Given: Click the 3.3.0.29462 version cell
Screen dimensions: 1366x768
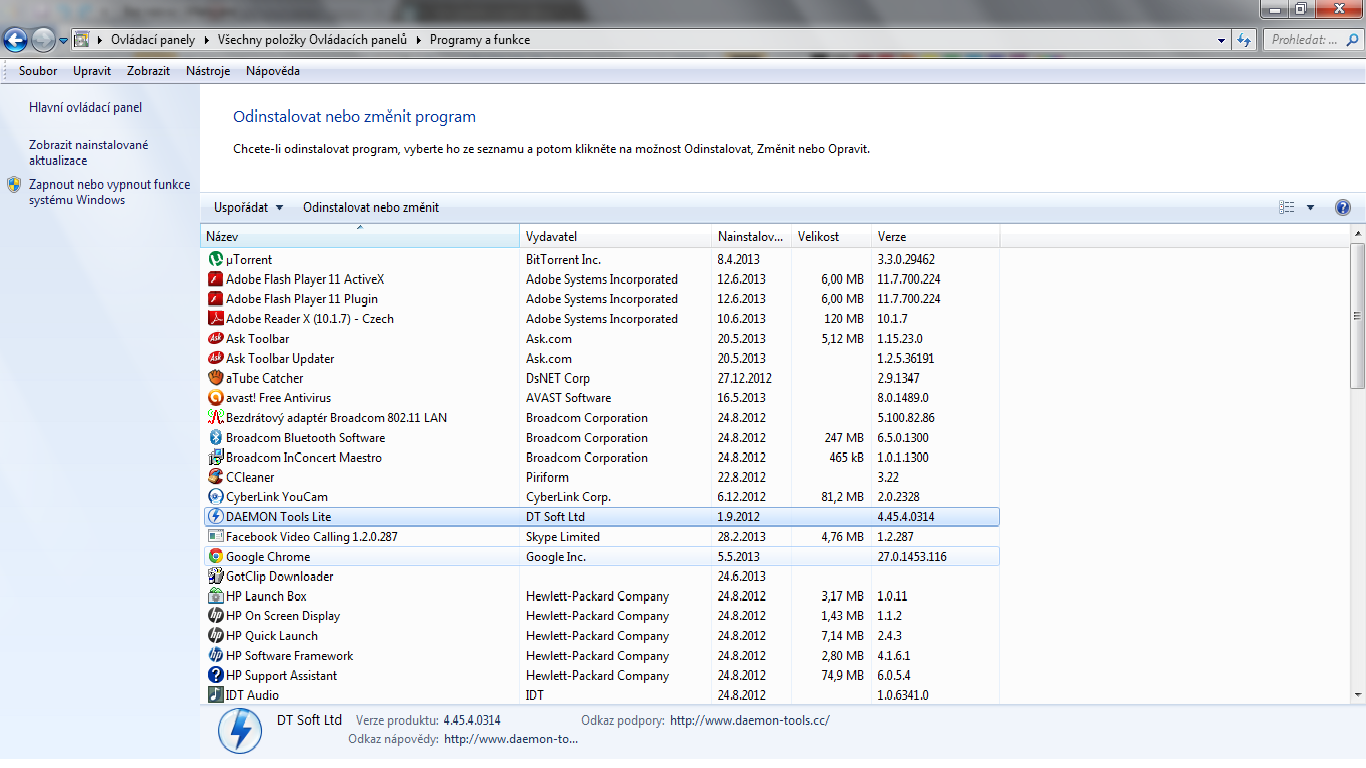Looking at the screenshot, I should (906, 259).
